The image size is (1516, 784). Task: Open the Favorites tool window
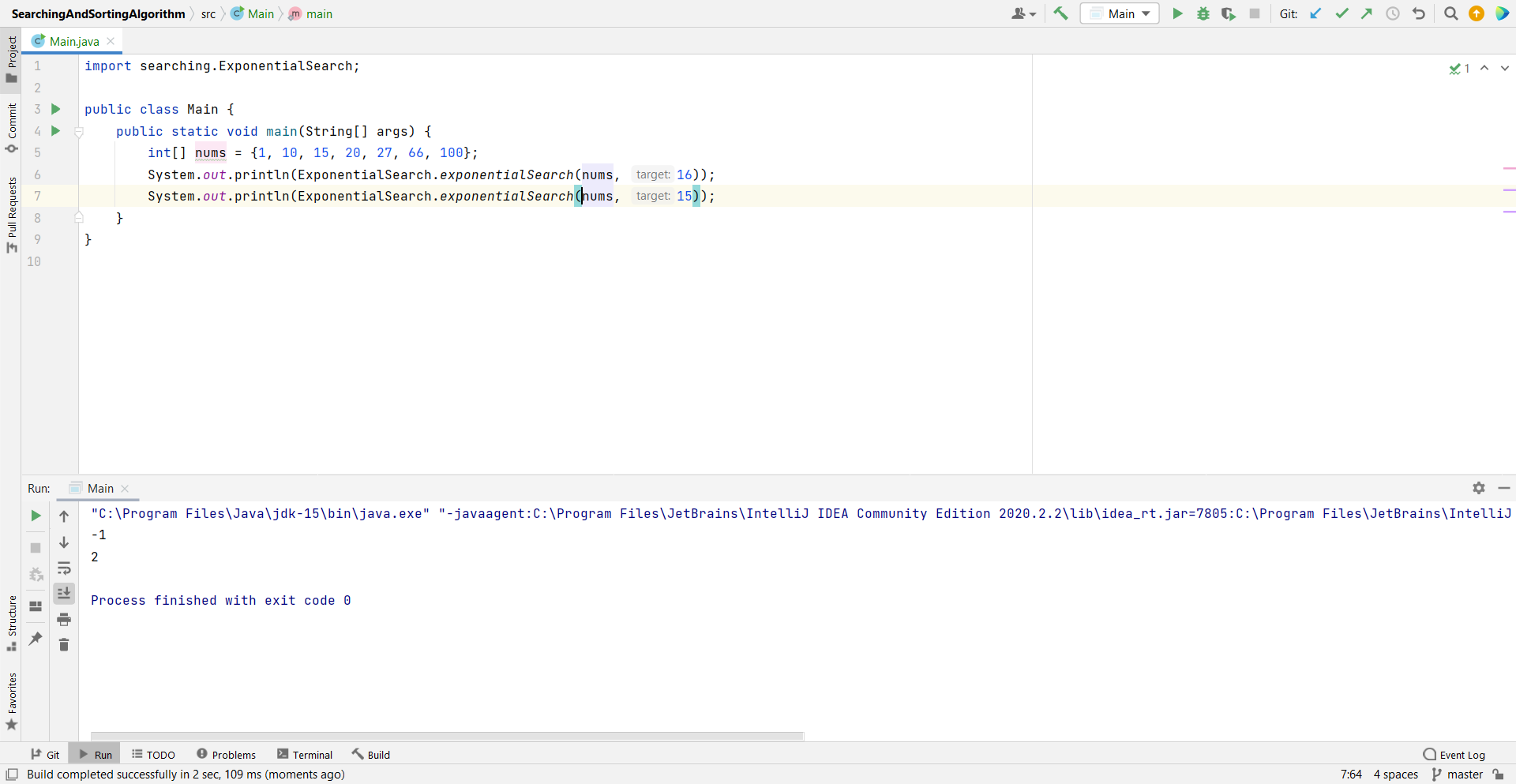click(11, 701)
